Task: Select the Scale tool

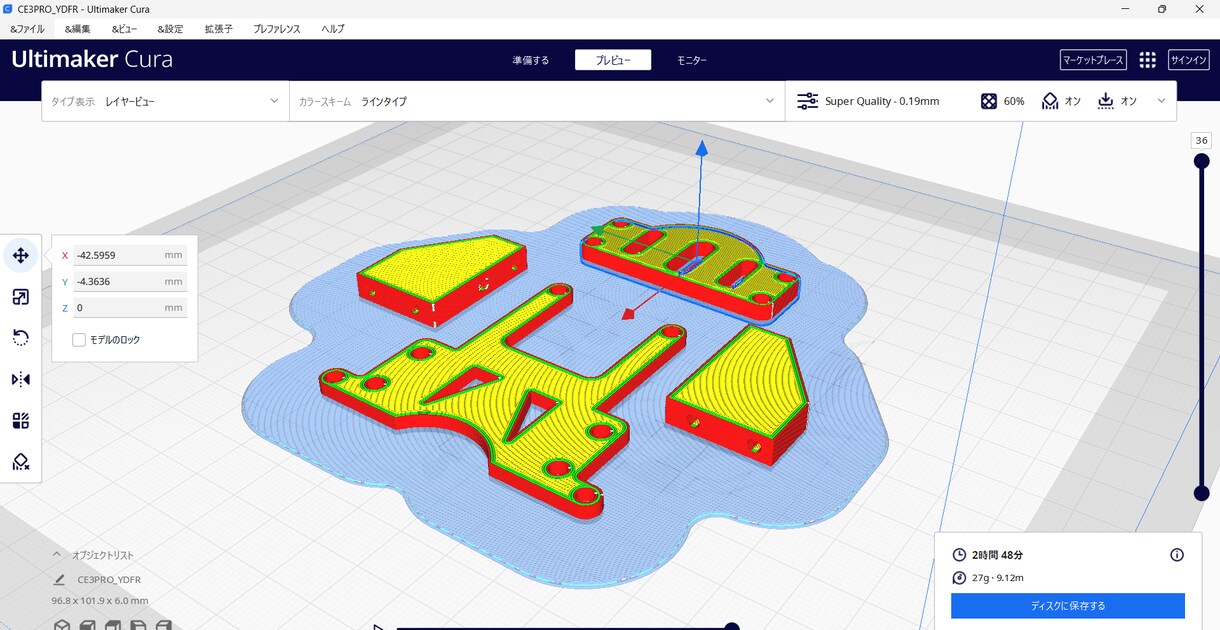Action: [x=20, y=297]
